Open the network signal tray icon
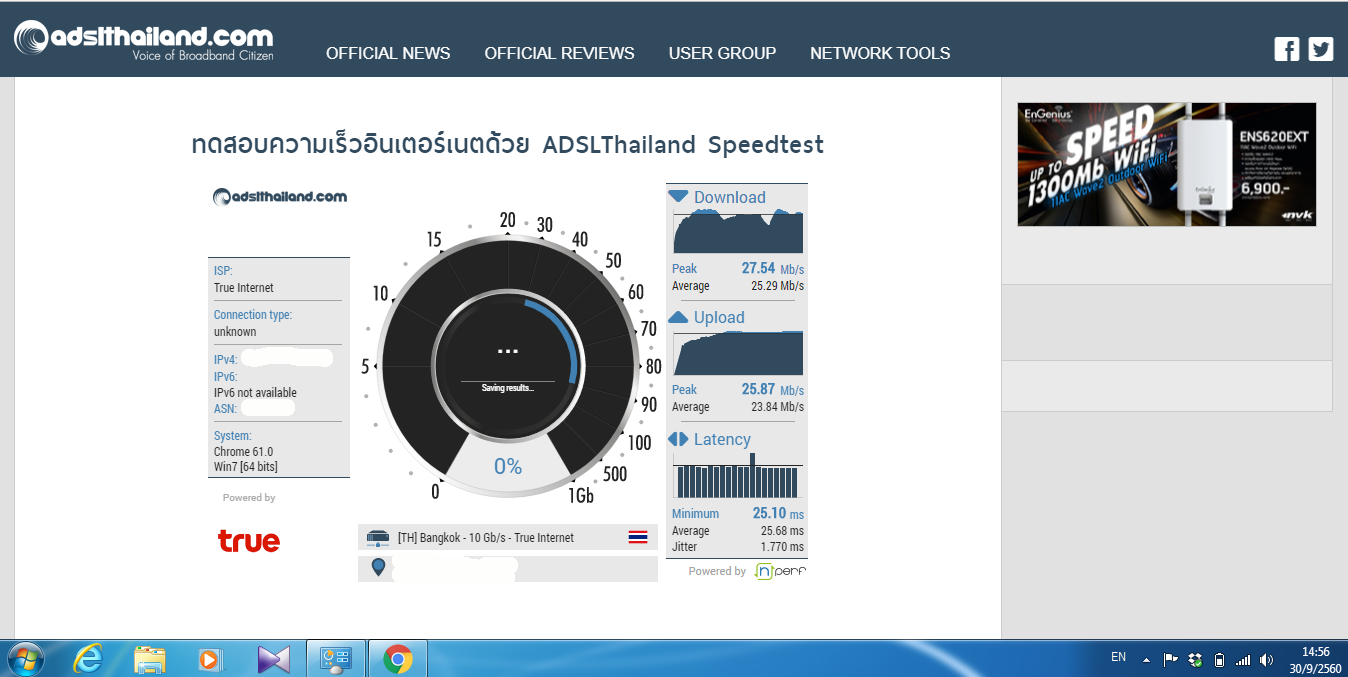The width and height of the screenshot is (1348, 677). coord(1243,660)
